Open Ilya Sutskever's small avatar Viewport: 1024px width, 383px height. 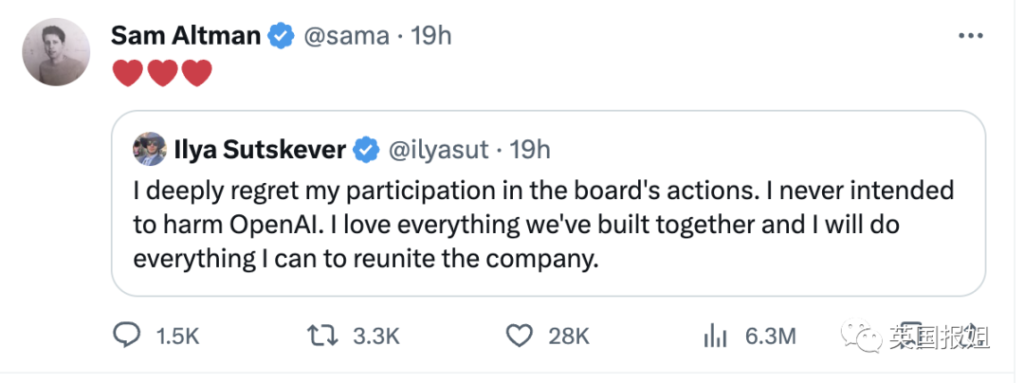pos(150,150)
